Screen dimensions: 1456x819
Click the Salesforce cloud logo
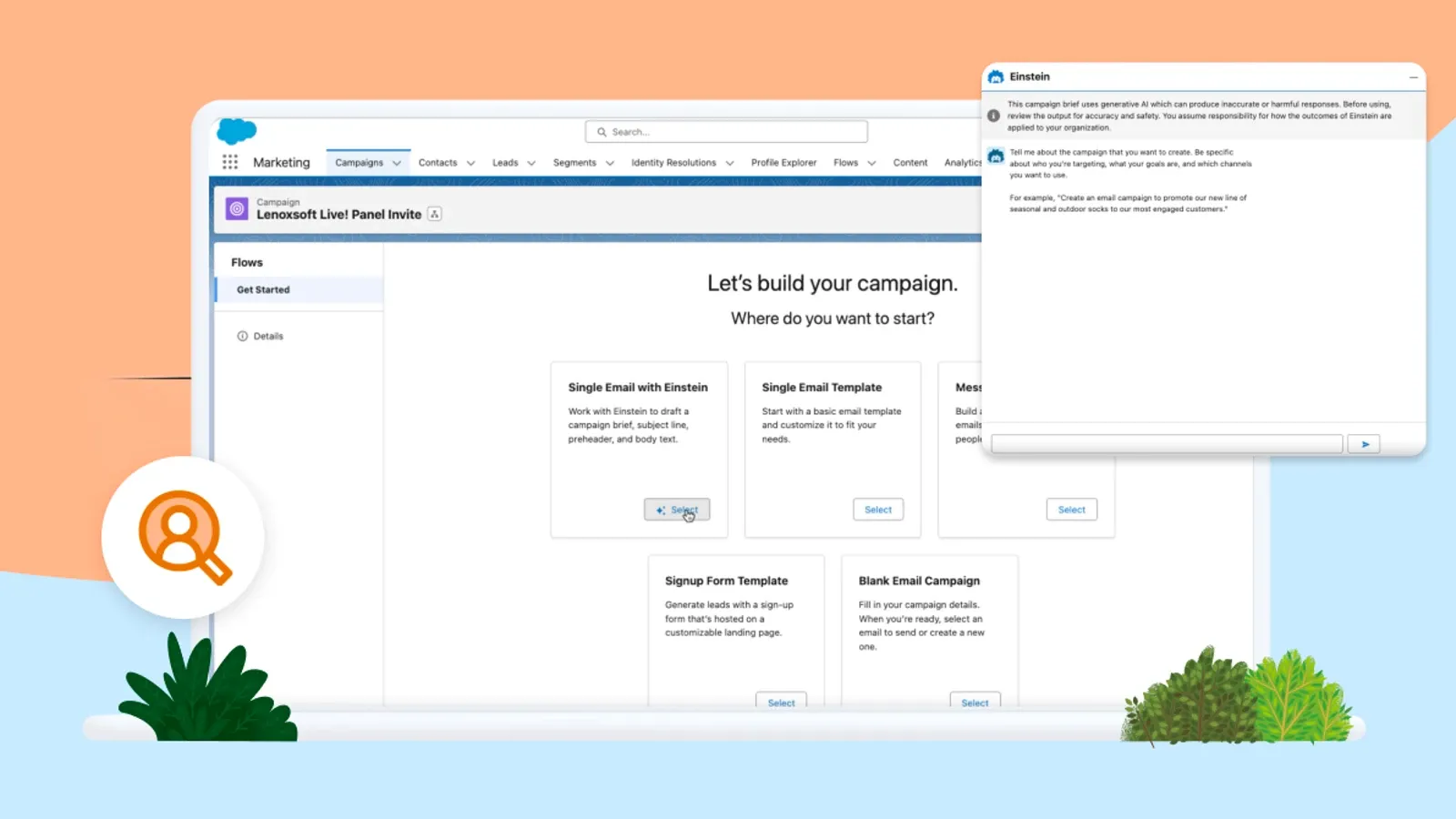pyautogui.click(x=237, y=131)
